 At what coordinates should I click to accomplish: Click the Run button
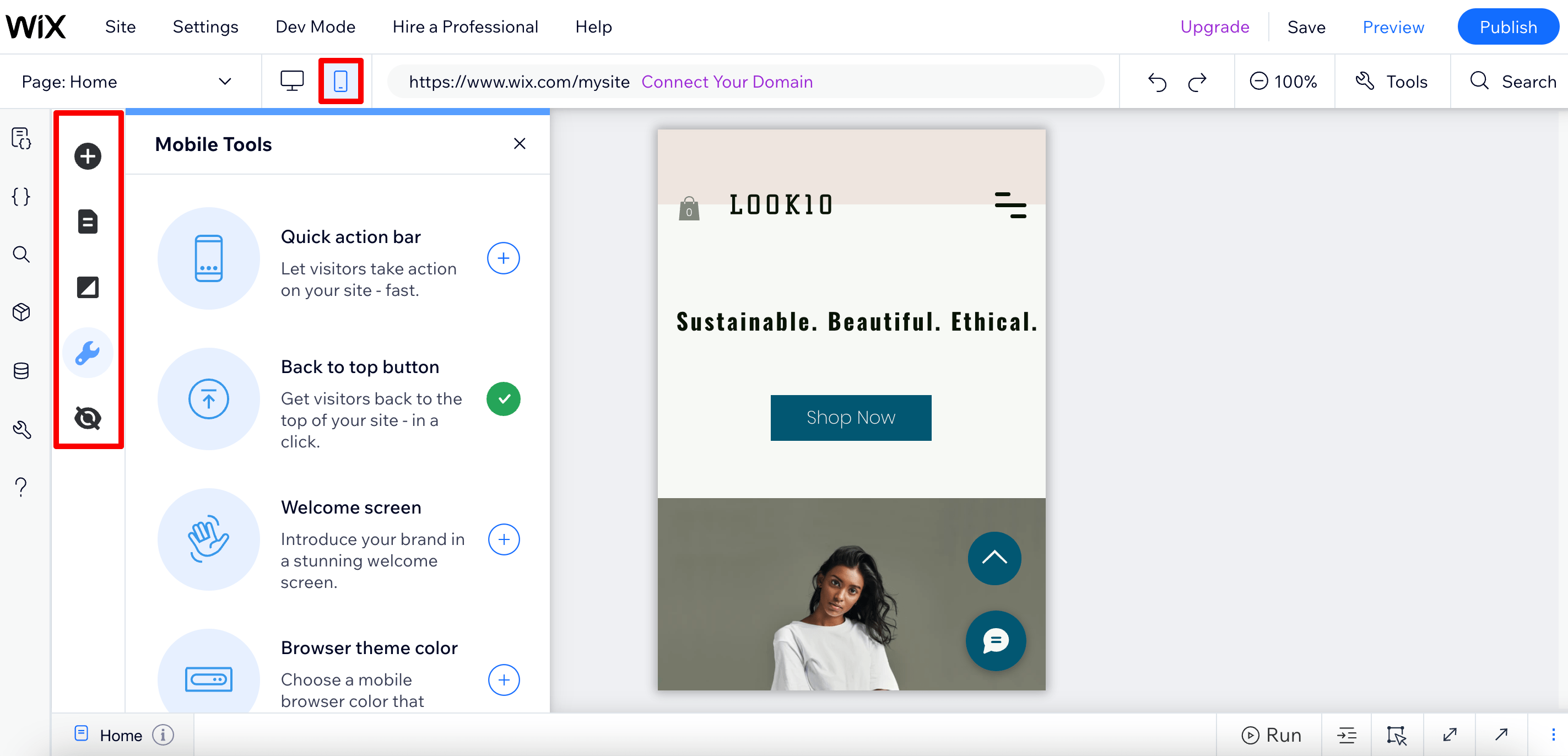coord(1271,735)
